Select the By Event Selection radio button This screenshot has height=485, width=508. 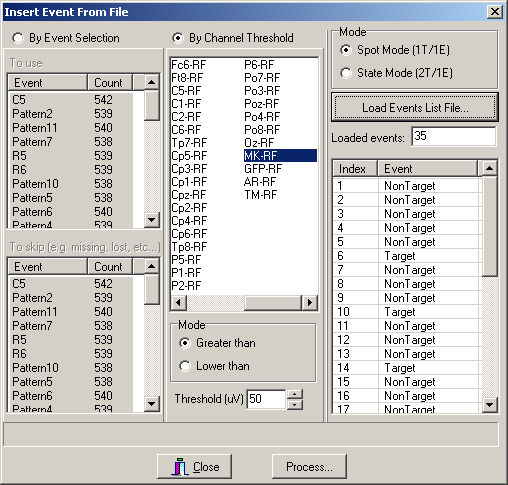pos(18,38)
